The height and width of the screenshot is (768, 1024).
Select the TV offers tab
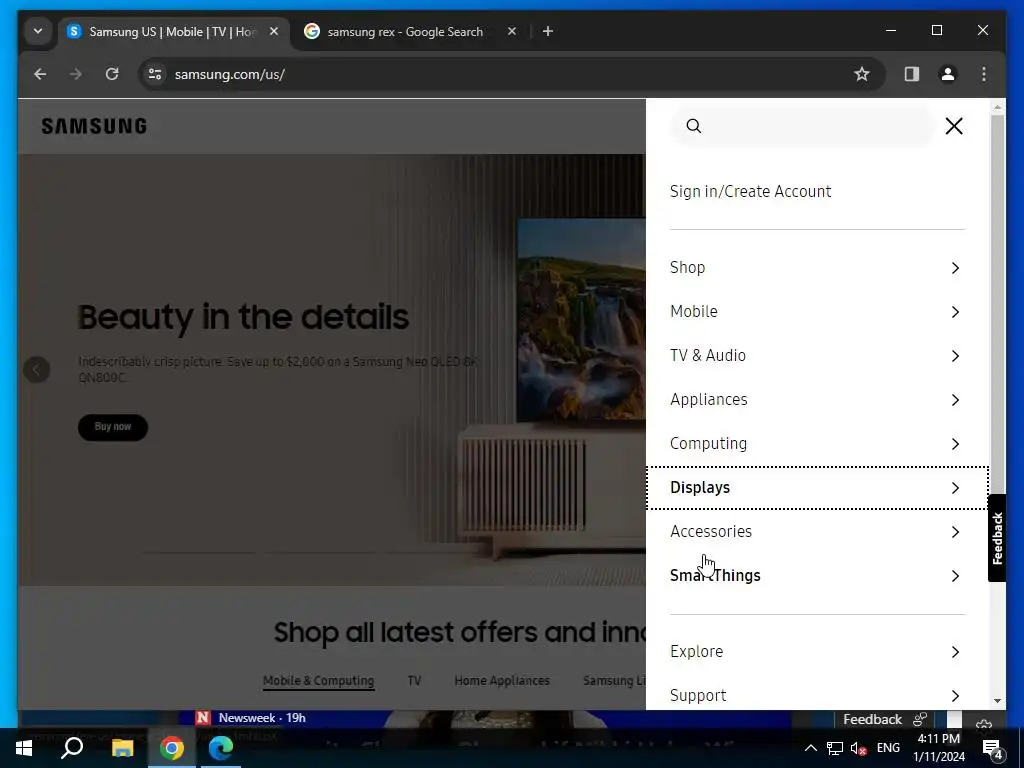click(x=414, y=680)
